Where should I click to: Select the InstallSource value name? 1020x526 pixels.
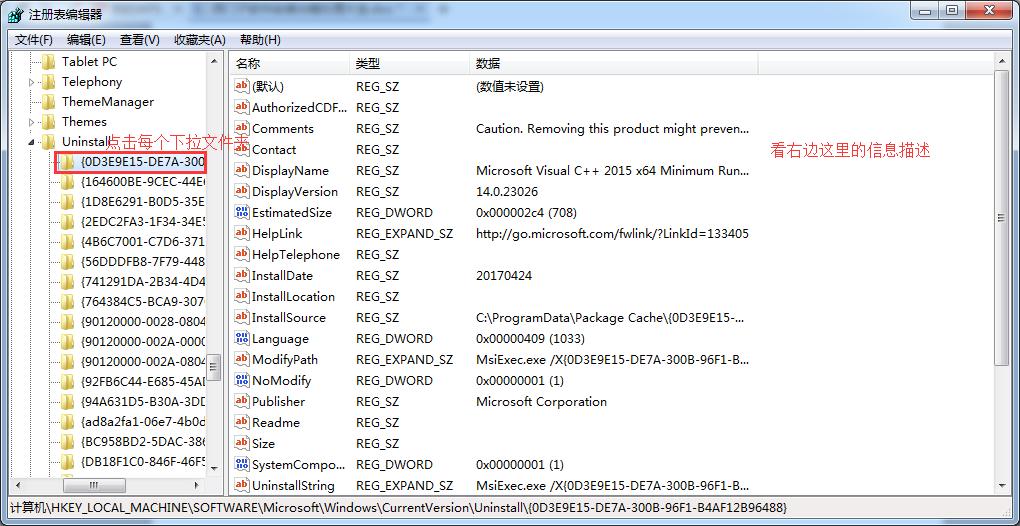(x=289, y=317)
